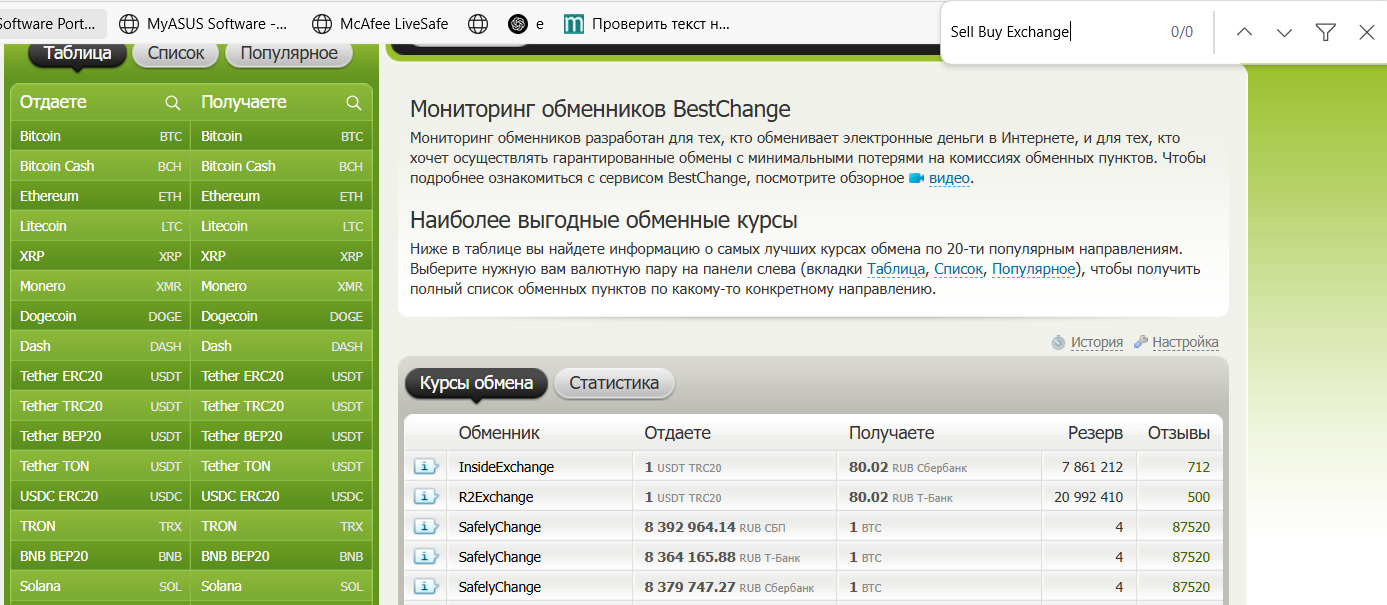
Task: Select Bitcoin BTC in Отдаете column
Action: tap(101, 136)
